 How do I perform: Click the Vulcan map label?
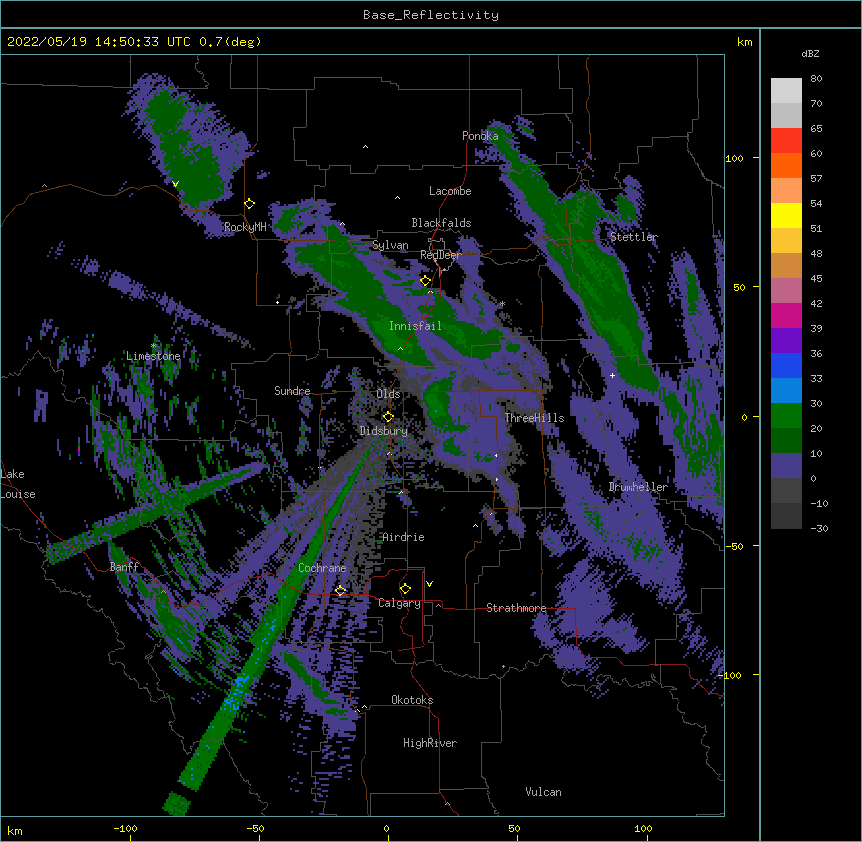543,792
